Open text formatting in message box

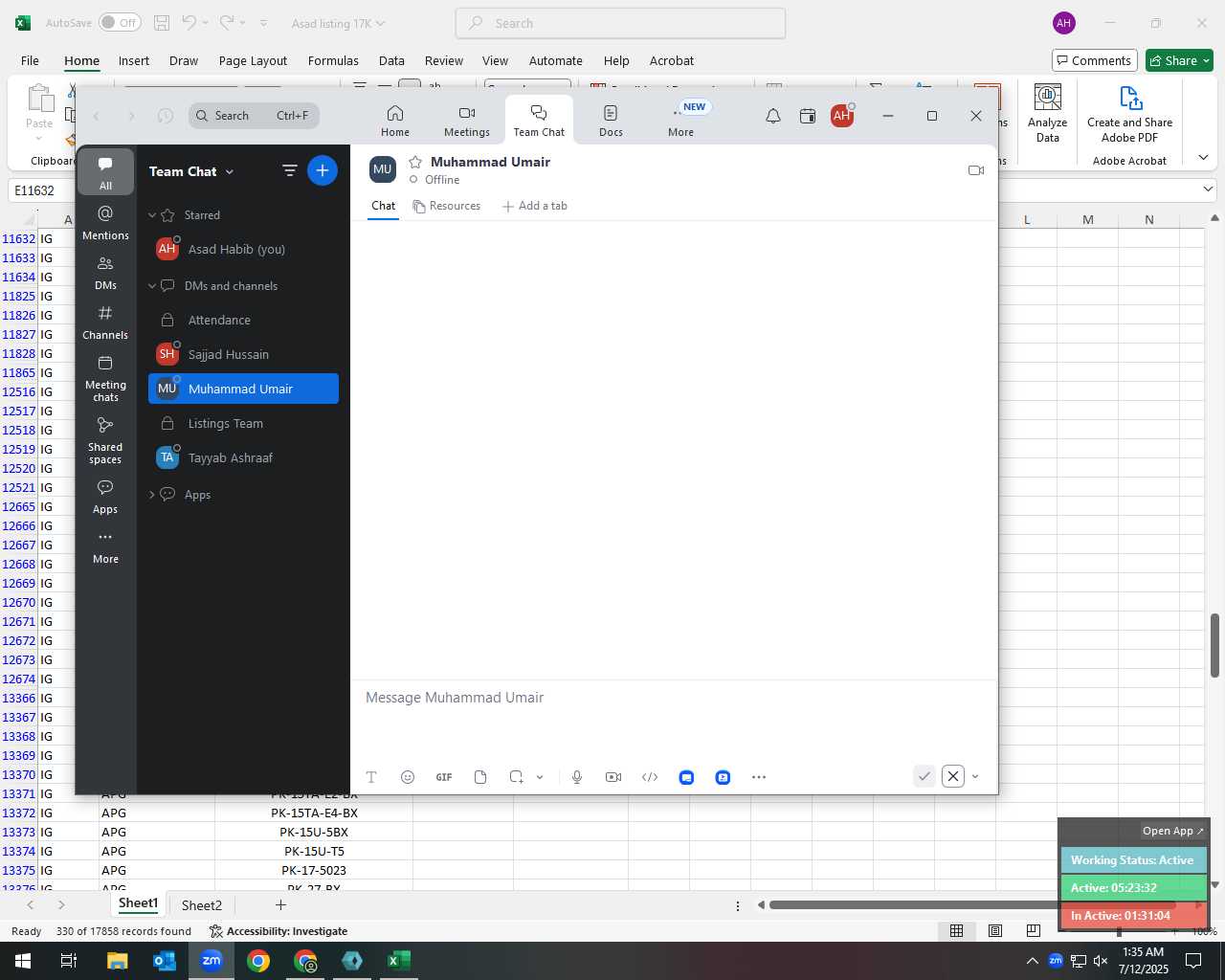click(371, 777)
